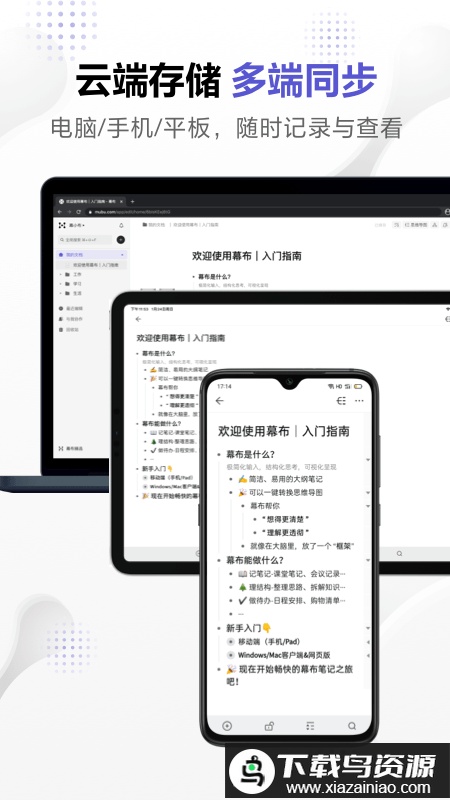The image size is (450, 800).
Task: Click the tablet heading 幕布是什么?
Action: click(159, 353)
